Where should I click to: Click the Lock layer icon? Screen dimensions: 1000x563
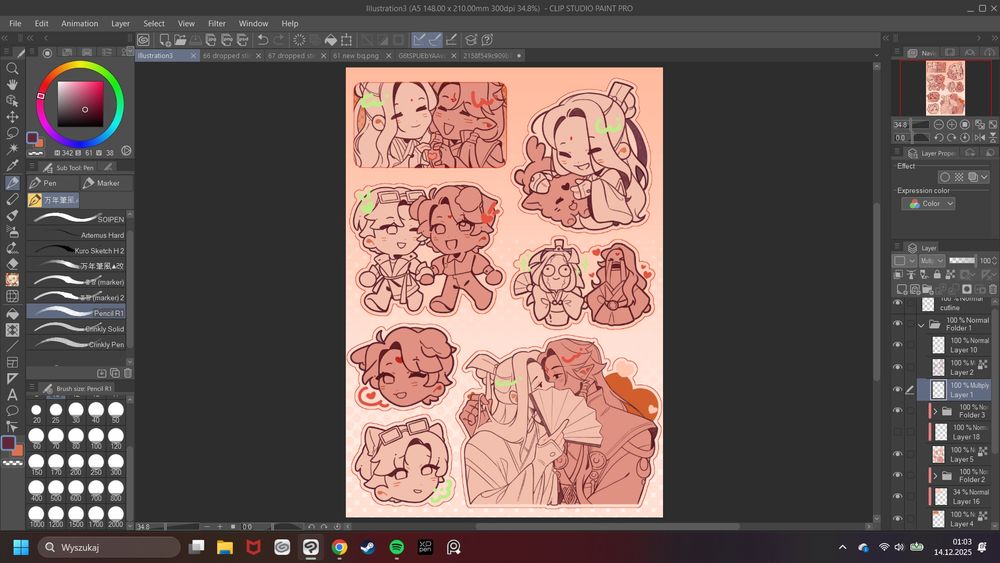937,274
